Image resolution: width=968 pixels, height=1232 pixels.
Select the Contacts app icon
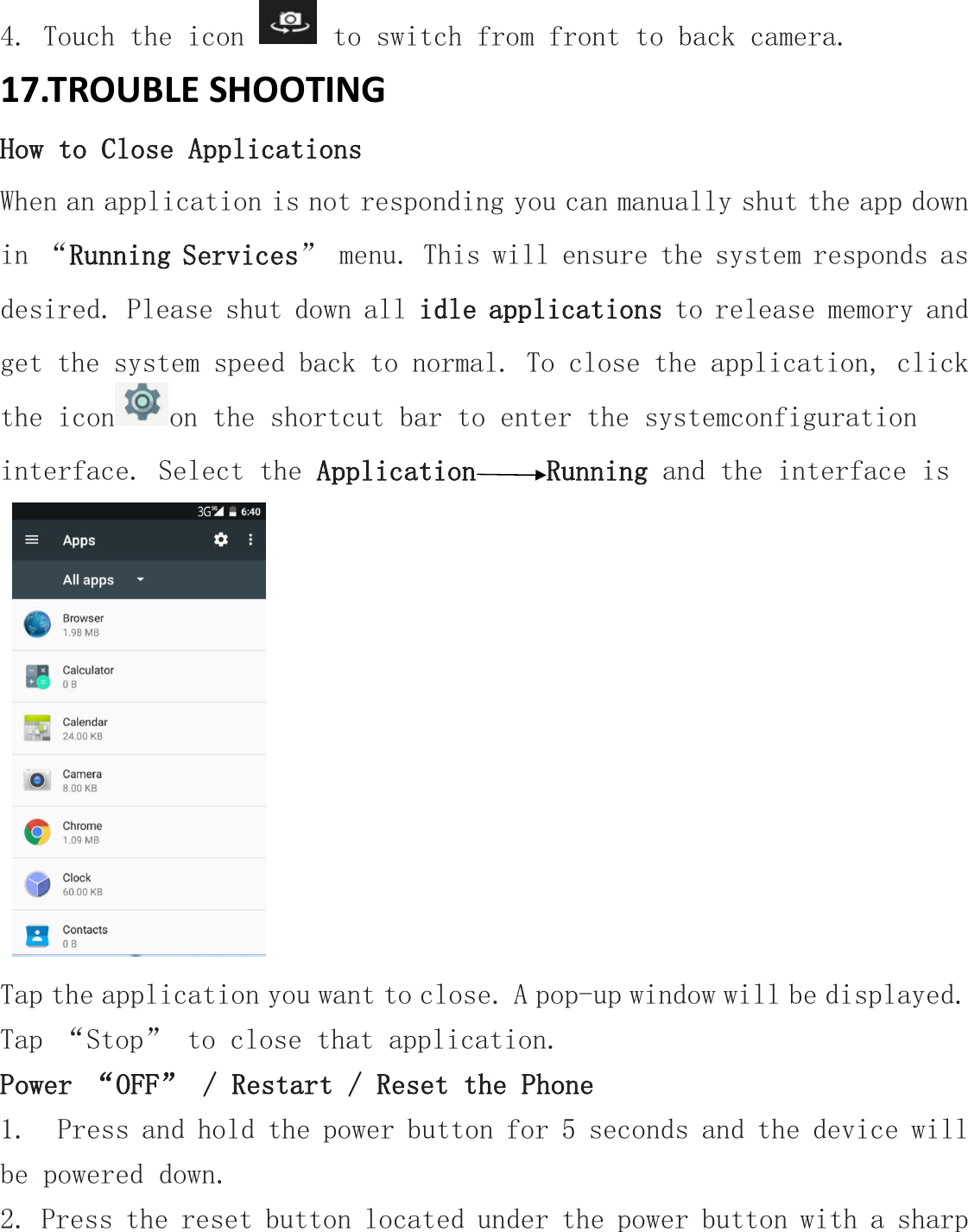coord(36,936)
